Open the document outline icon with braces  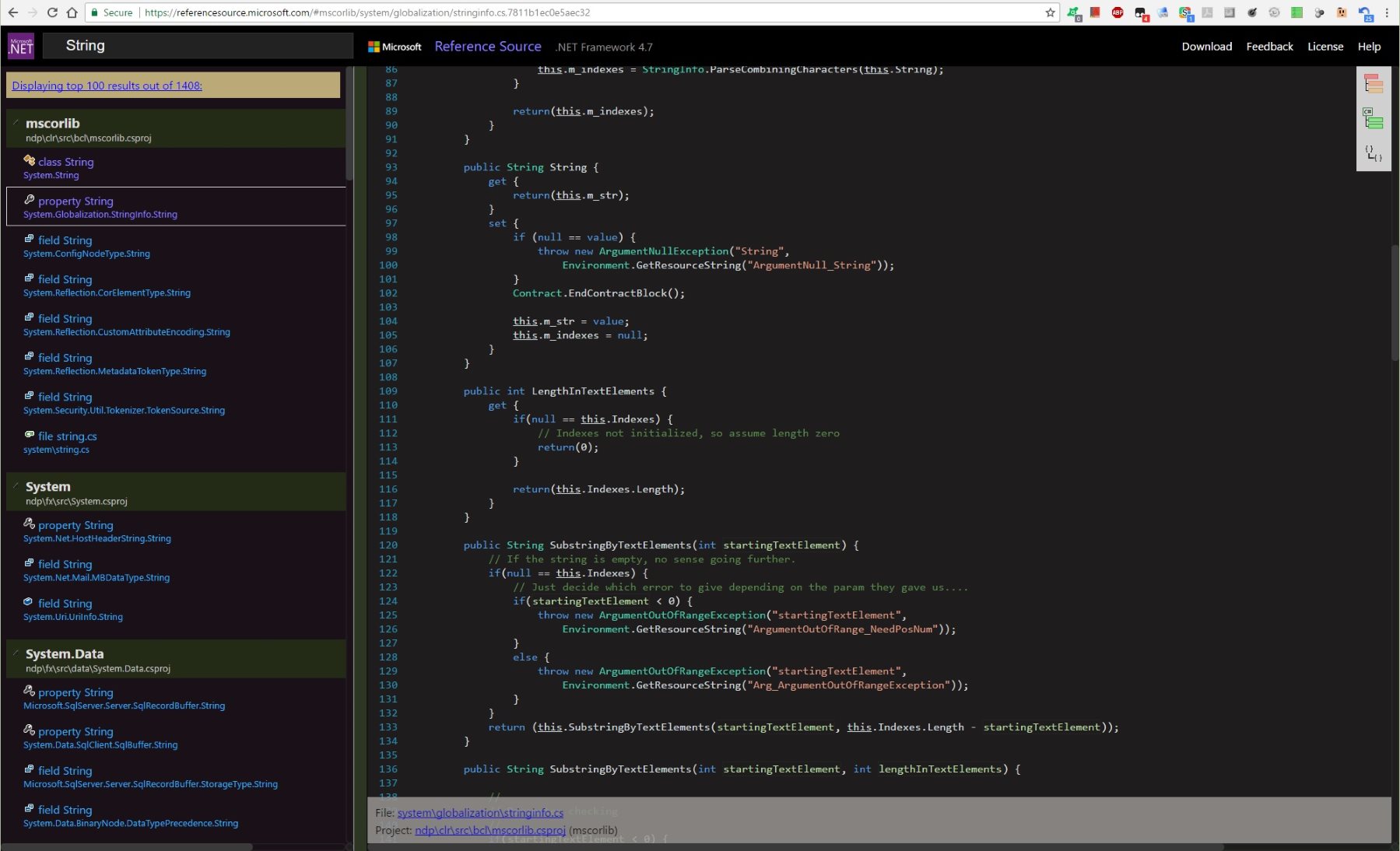click(x=1374, y=153)
